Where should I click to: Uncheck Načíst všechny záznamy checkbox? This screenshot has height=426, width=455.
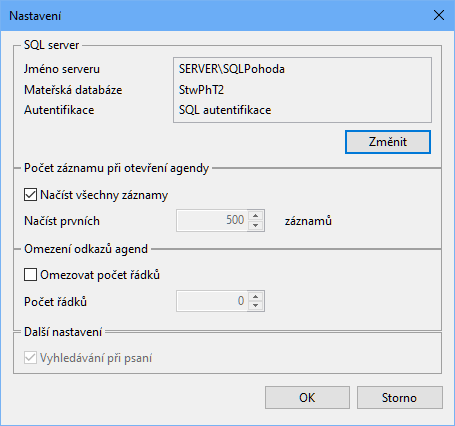point(30,195)
